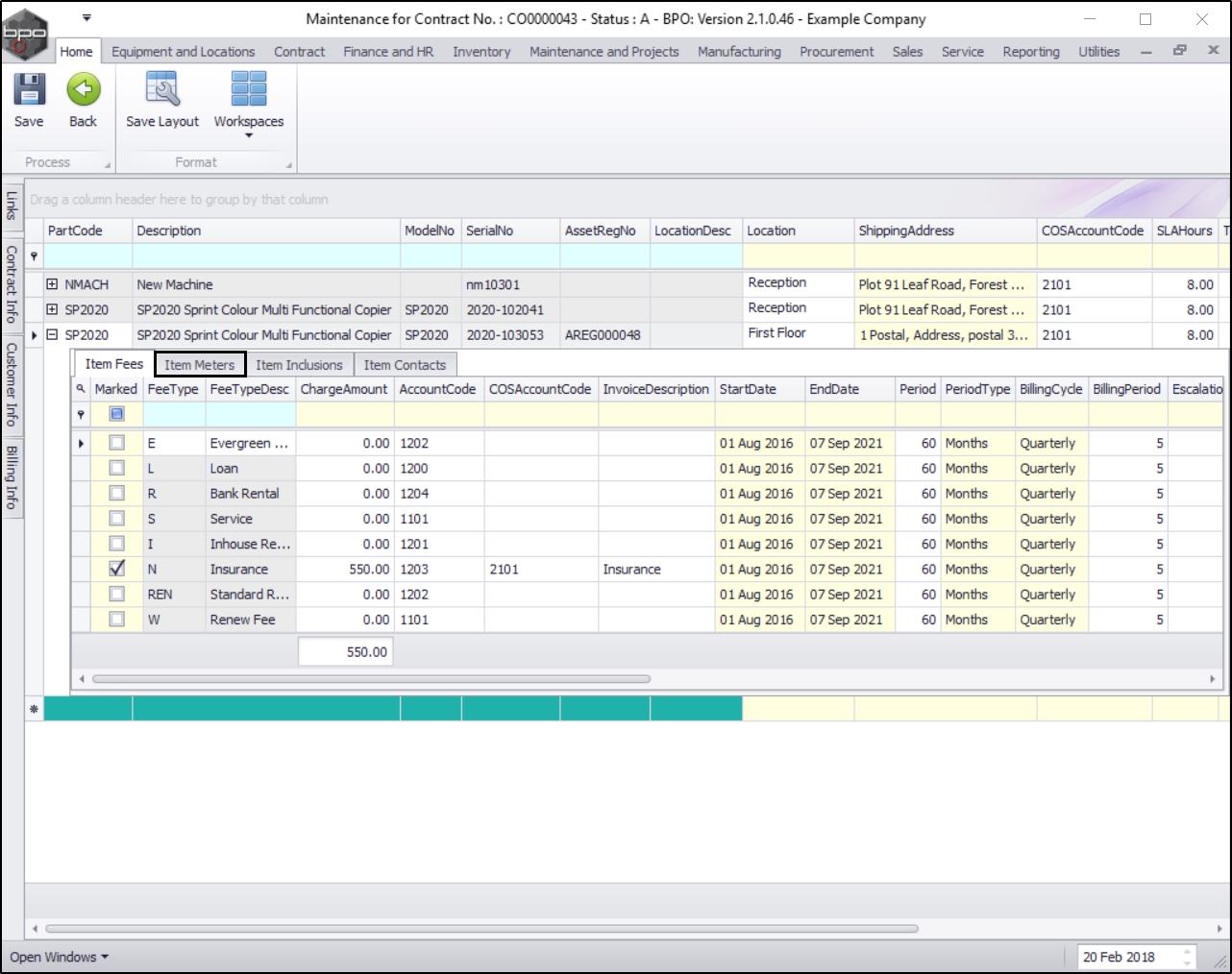Sort by the ChargeAmount column header
This screenshot has width=1232, height=974.
tap(344, 389)
